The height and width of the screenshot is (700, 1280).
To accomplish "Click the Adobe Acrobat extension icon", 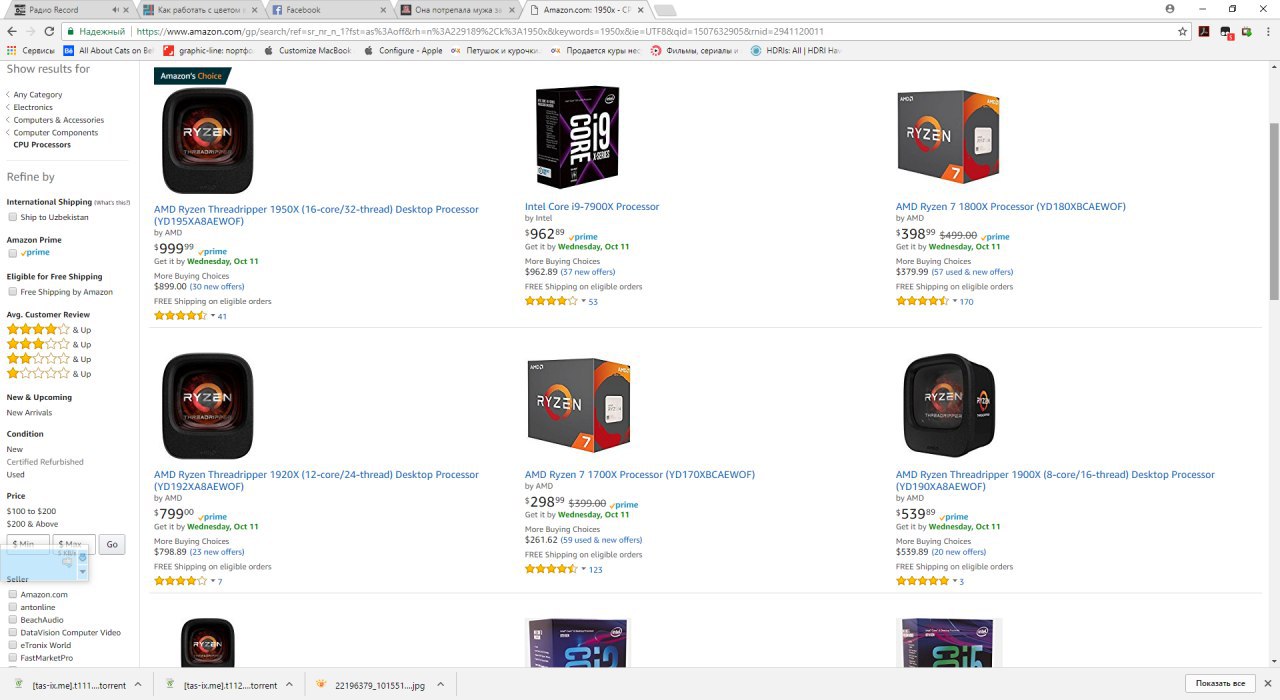I will (x=1205, y=31).
